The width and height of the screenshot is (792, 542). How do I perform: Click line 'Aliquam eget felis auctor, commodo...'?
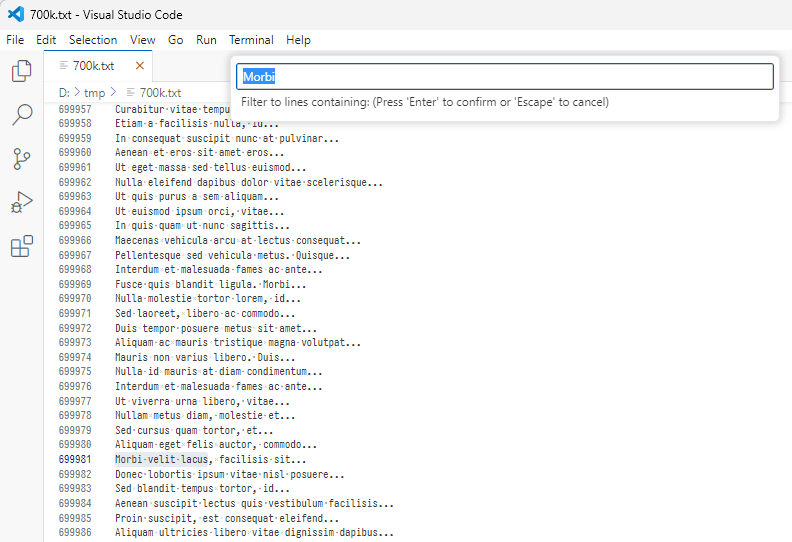216,445
